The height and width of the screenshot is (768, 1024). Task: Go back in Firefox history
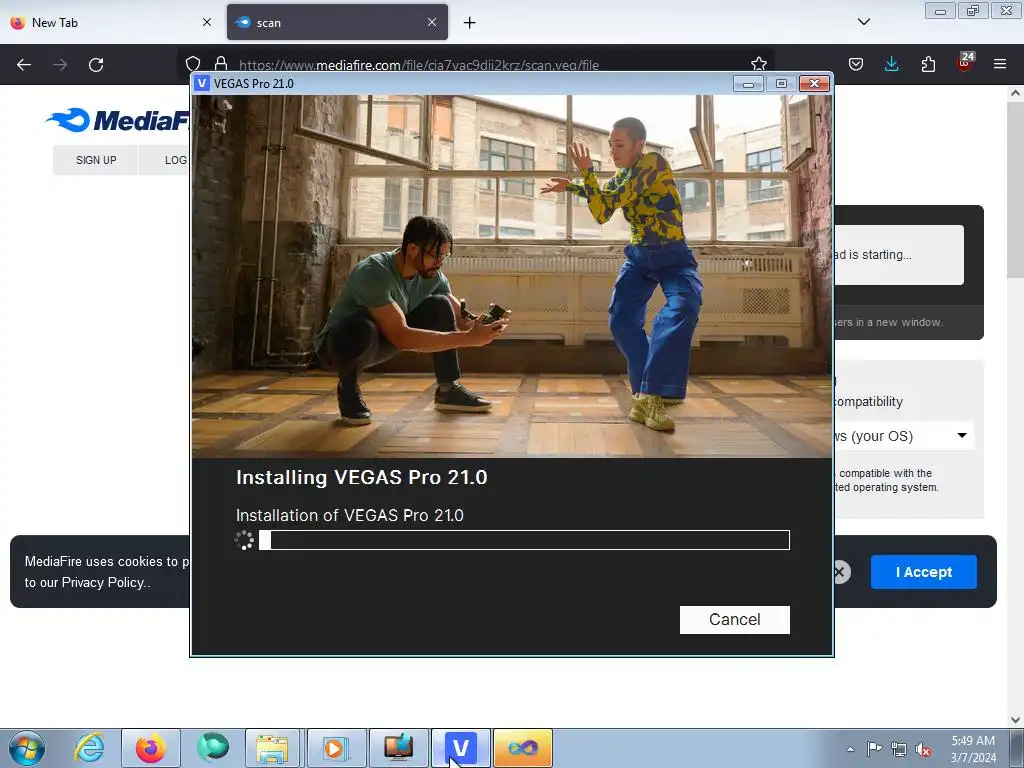(24, 65)
